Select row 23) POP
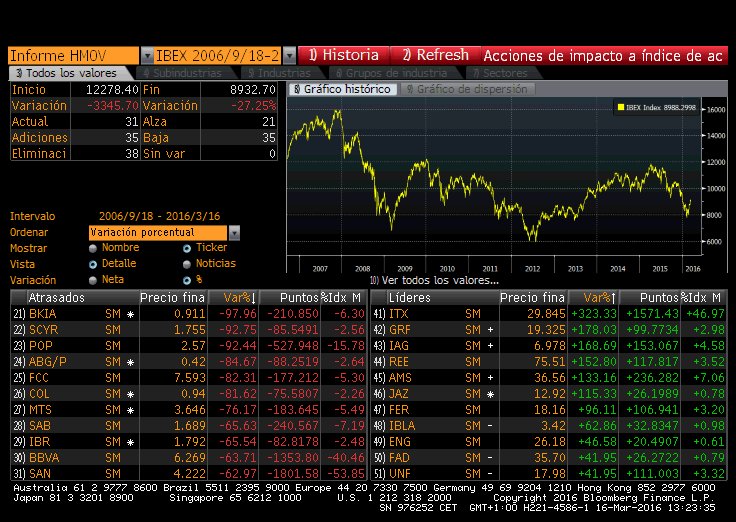 click(189, 345)
